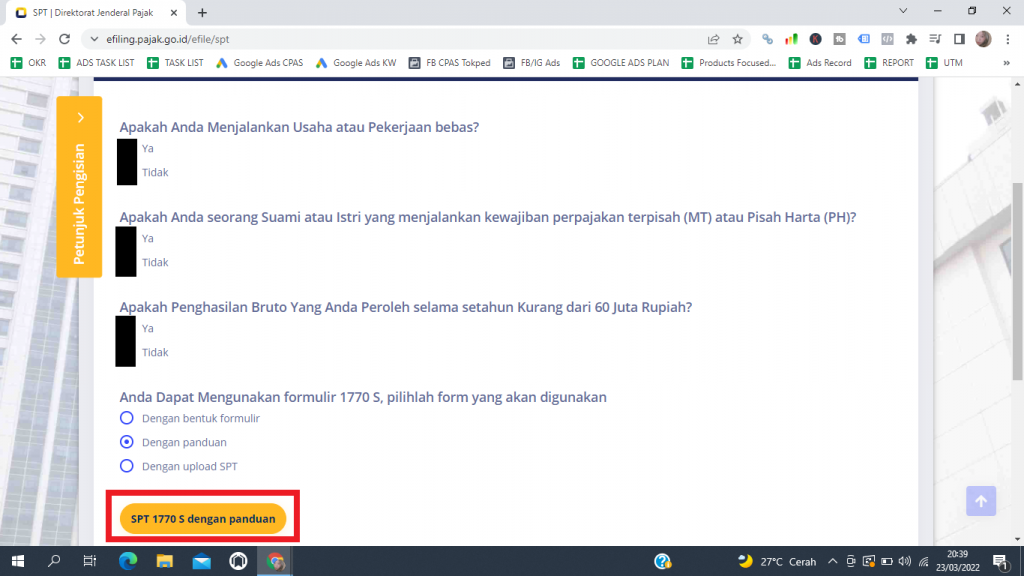1024x576 pixels.
Task: Choose 'Dengan upload SPT' radio button
Action: coord(126,466)
